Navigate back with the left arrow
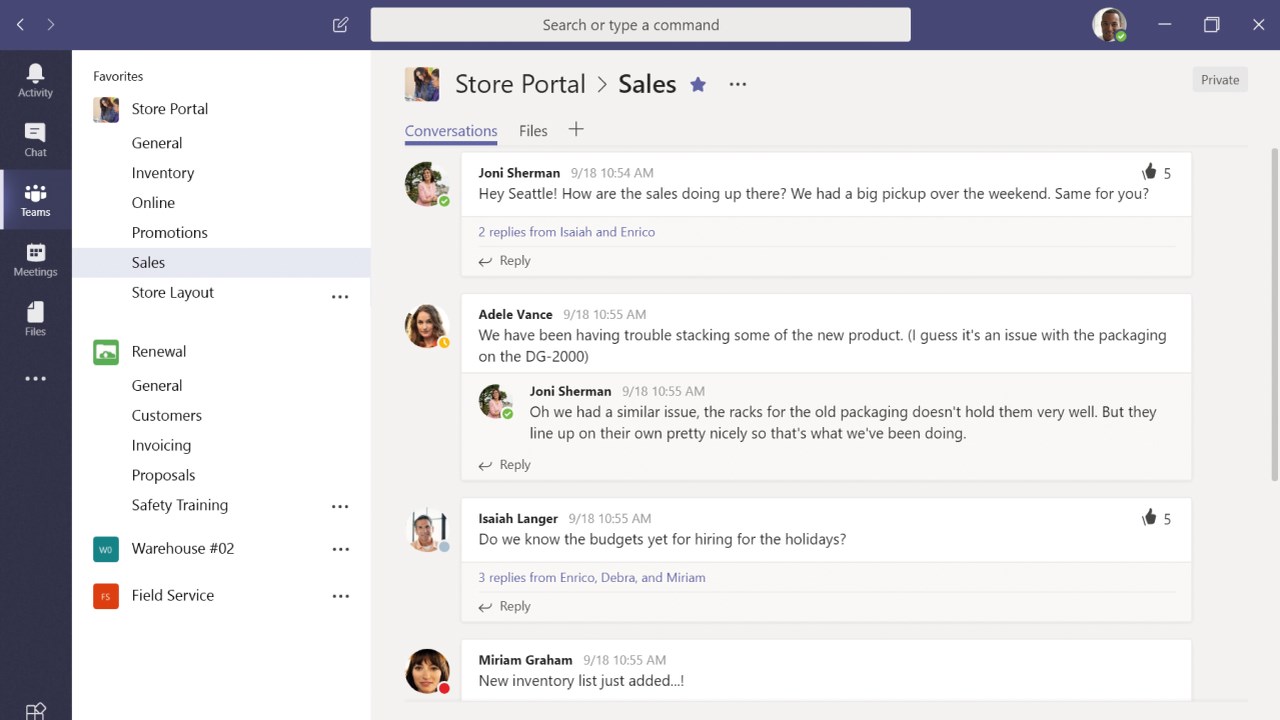The height and width of the screenshot is (720, 1280). tap(20, 25)
